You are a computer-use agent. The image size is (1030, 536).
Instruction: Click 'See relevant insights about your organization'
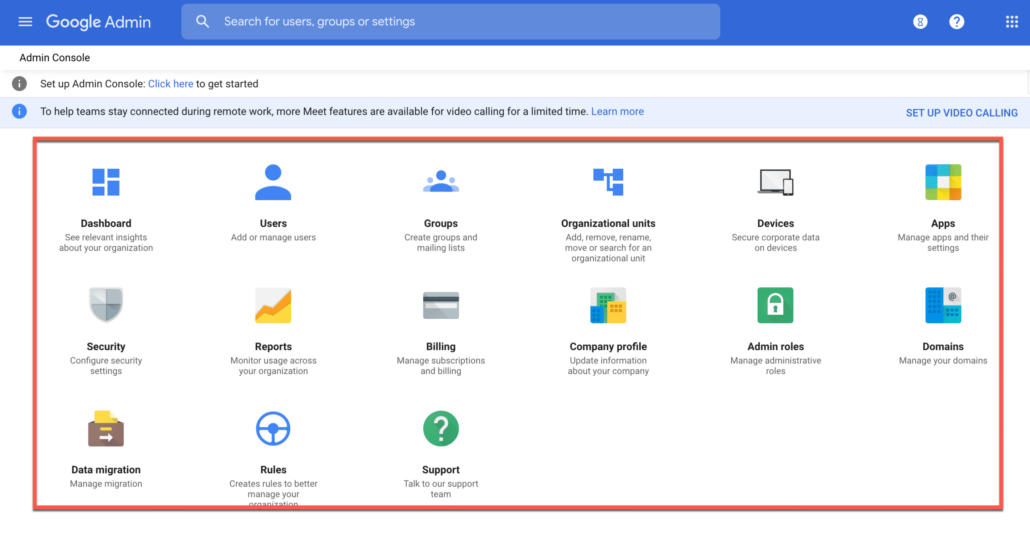click(x=106, y=243)
